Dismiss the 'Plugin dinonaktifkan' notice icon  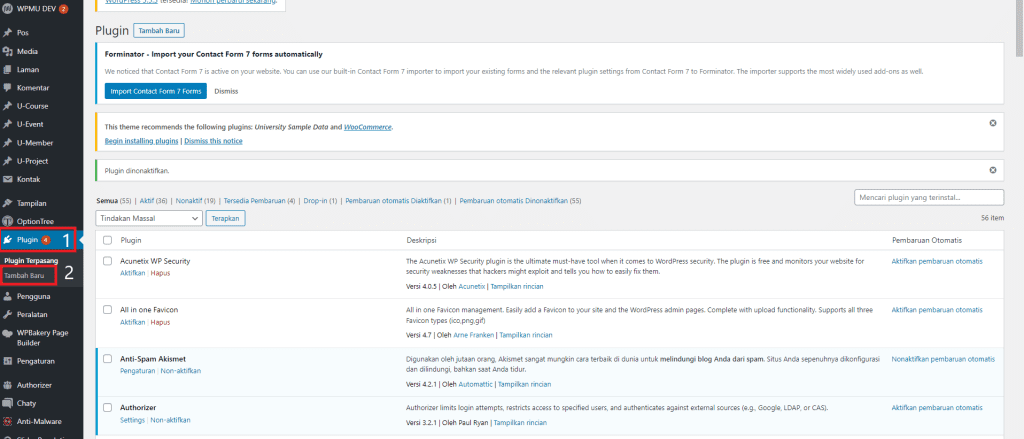tap(993, 171)
